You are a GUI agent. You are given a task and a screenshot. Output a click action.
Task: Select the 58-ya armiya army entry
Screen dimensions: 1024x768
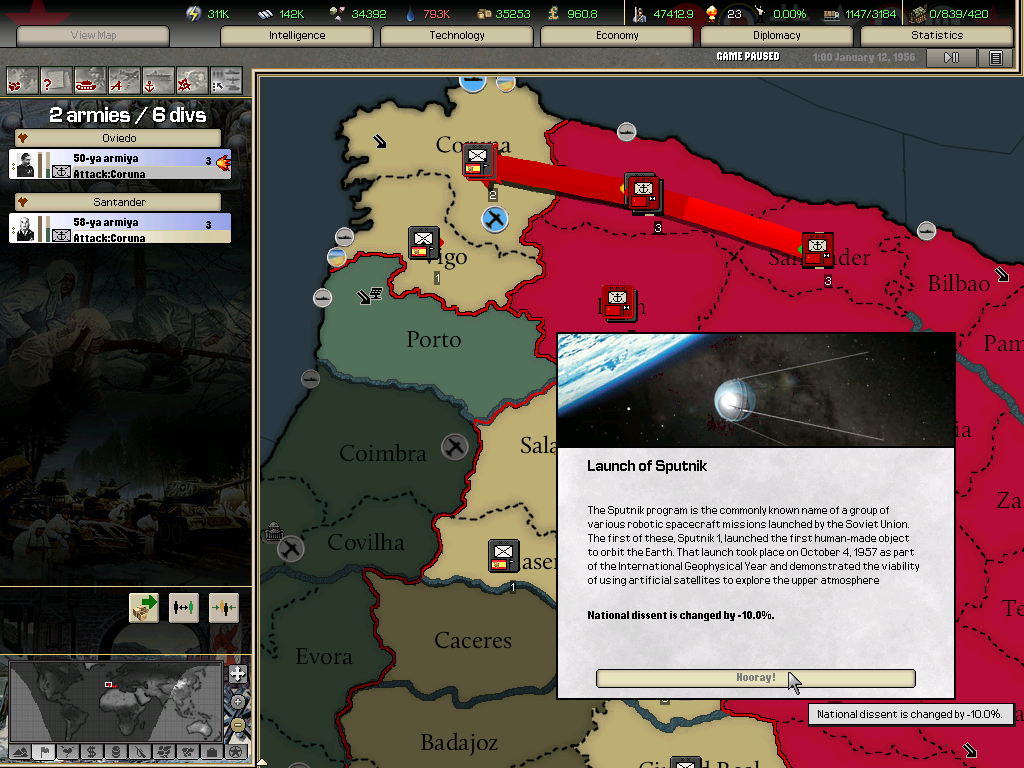tap(120, 229)
